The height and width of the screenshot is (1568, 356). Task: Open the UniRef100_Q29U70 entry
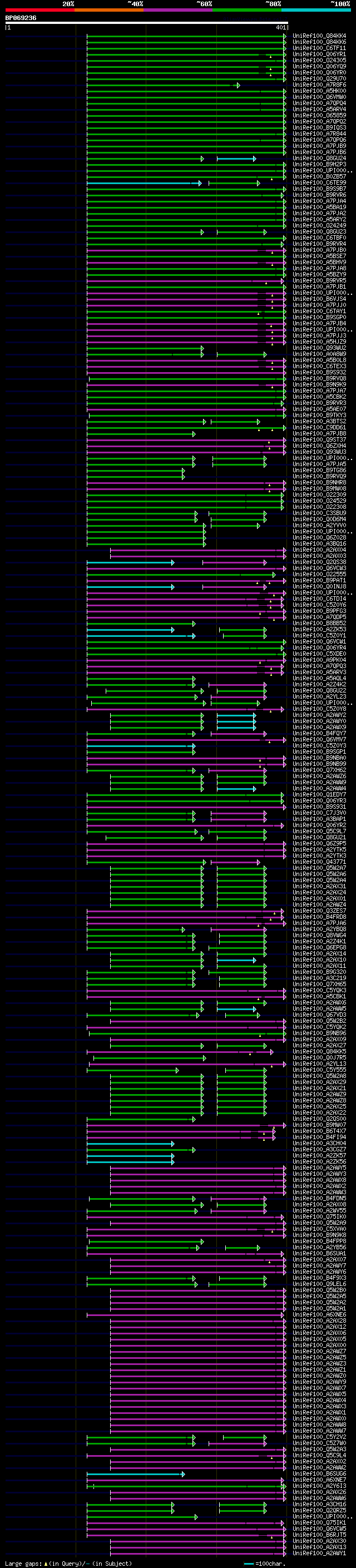click(319, 78)
